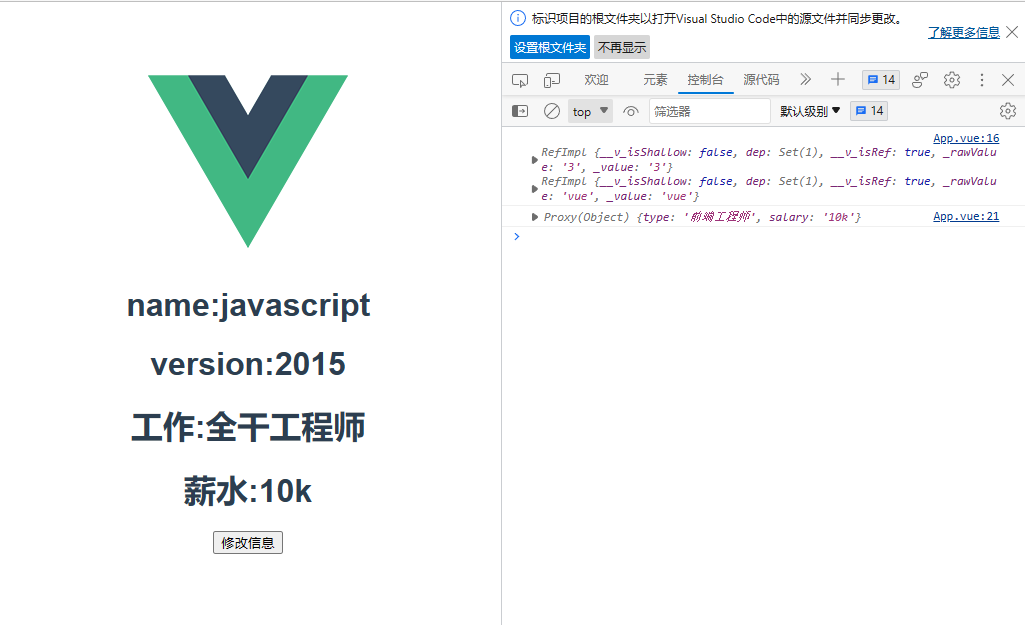
Task: Open the 默认级别 log level dropdown
Action: pos(810,111)
